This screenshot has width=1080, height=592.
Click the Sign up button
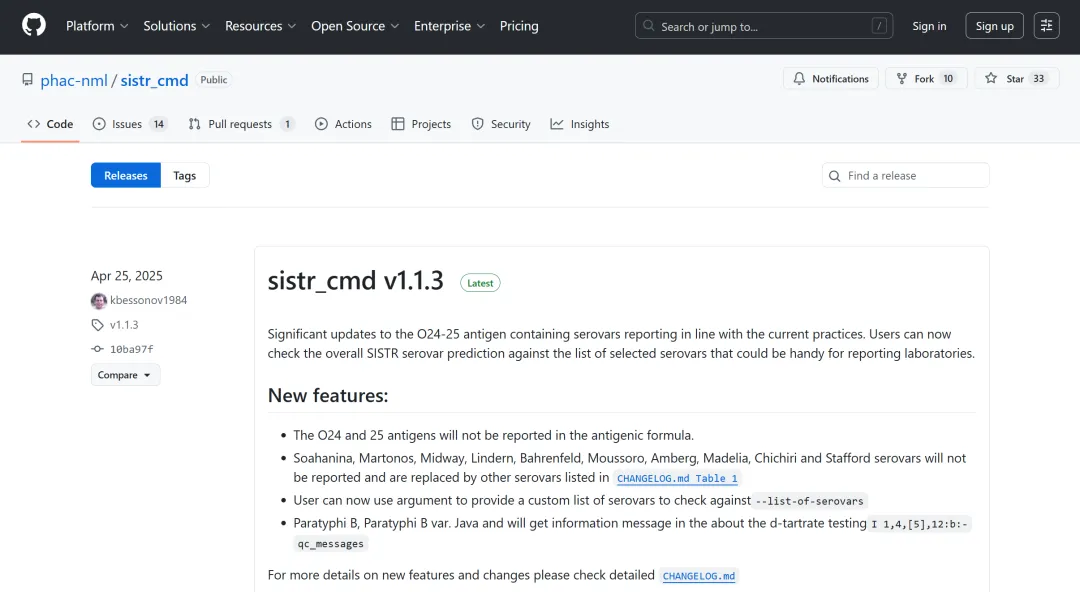(x=994, y=26)
